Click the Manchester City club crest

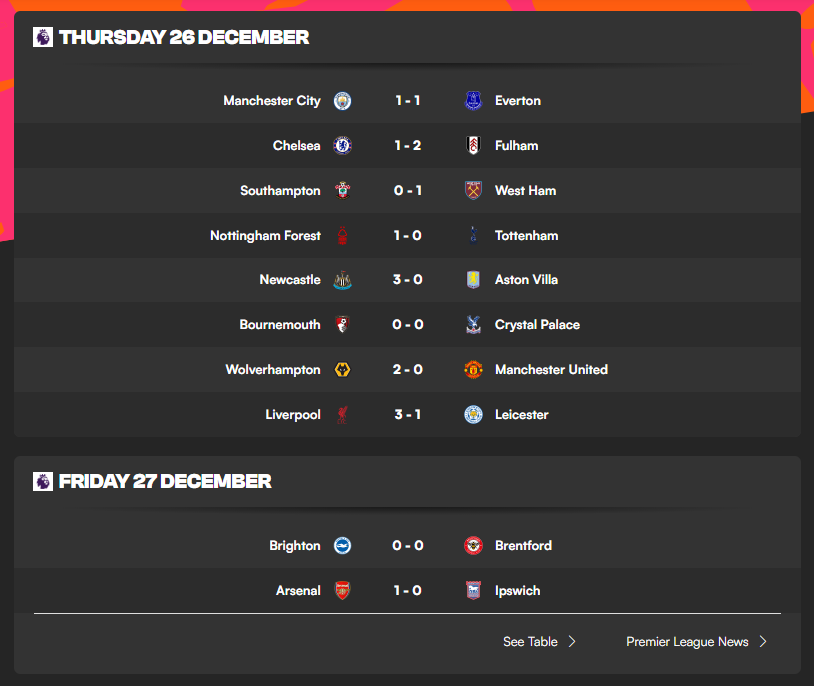point(342,101)
